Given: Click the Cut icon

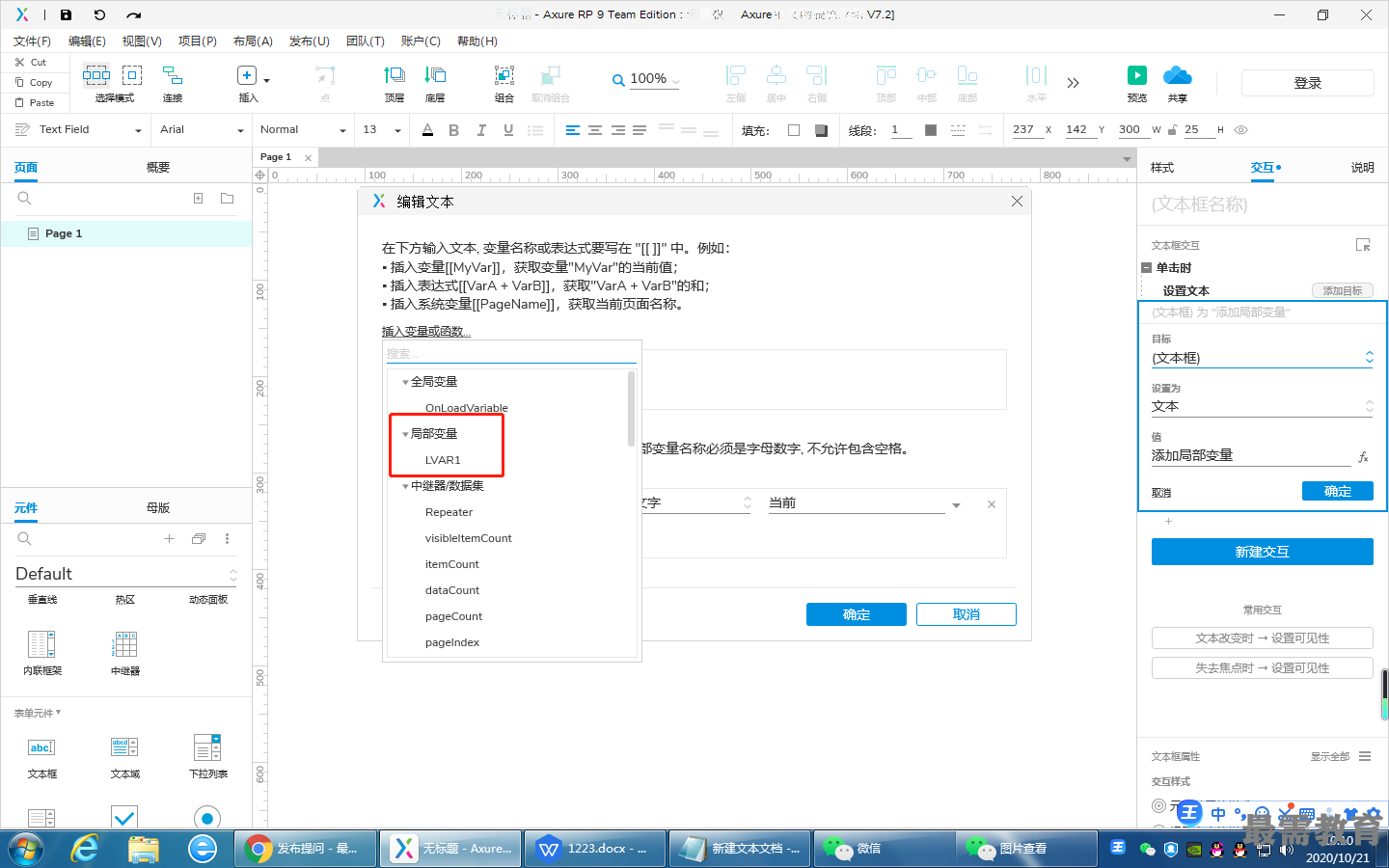Looking at the screenshot, I should (x=19, y=62).
